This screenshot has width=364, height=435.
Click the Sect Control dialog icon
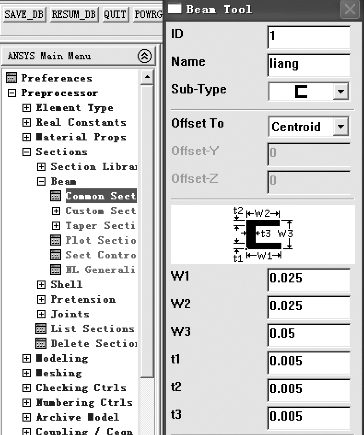coord(56,255)
